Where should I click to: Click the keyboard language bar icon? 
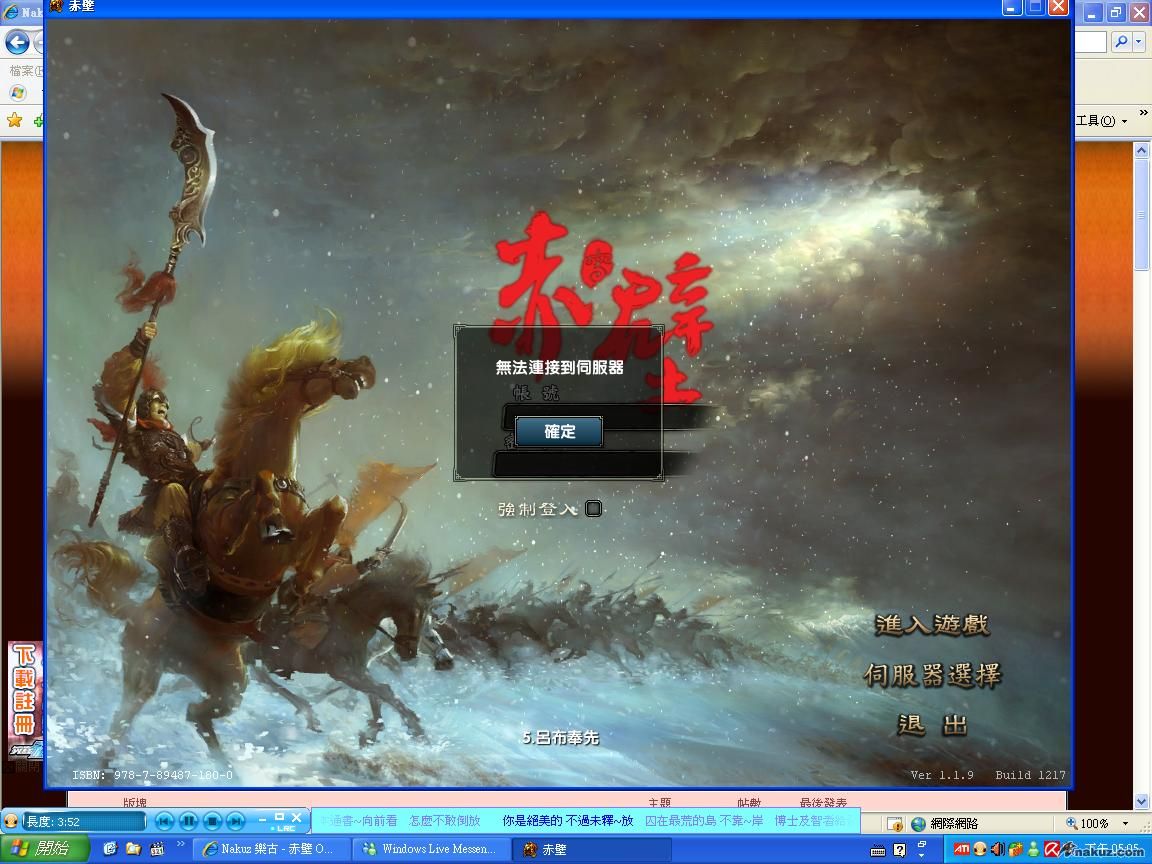click(x=878, y=851)
